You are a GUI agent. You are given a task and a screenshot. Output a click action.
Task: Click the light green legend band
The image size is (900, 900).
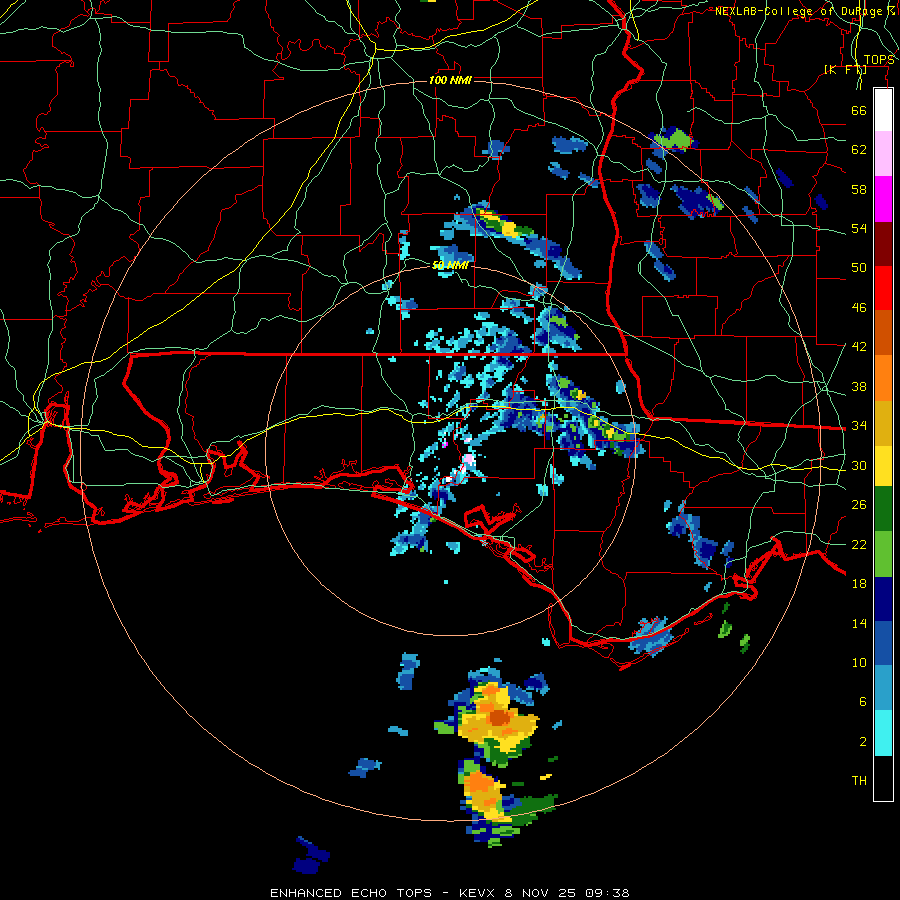pos(883,554)
